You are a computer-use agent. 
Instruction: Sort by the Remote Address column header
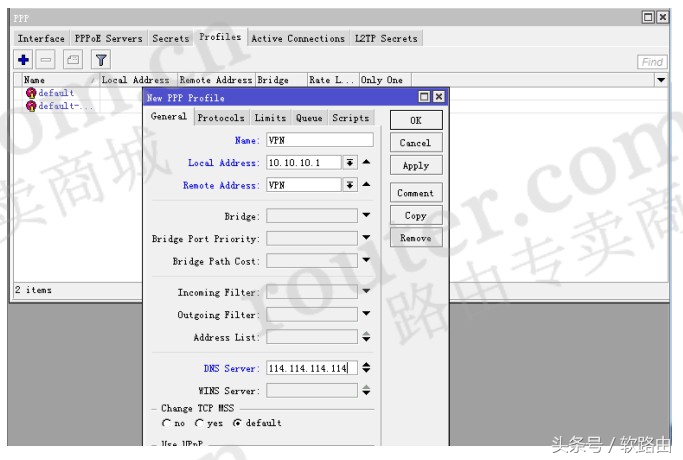216,80
